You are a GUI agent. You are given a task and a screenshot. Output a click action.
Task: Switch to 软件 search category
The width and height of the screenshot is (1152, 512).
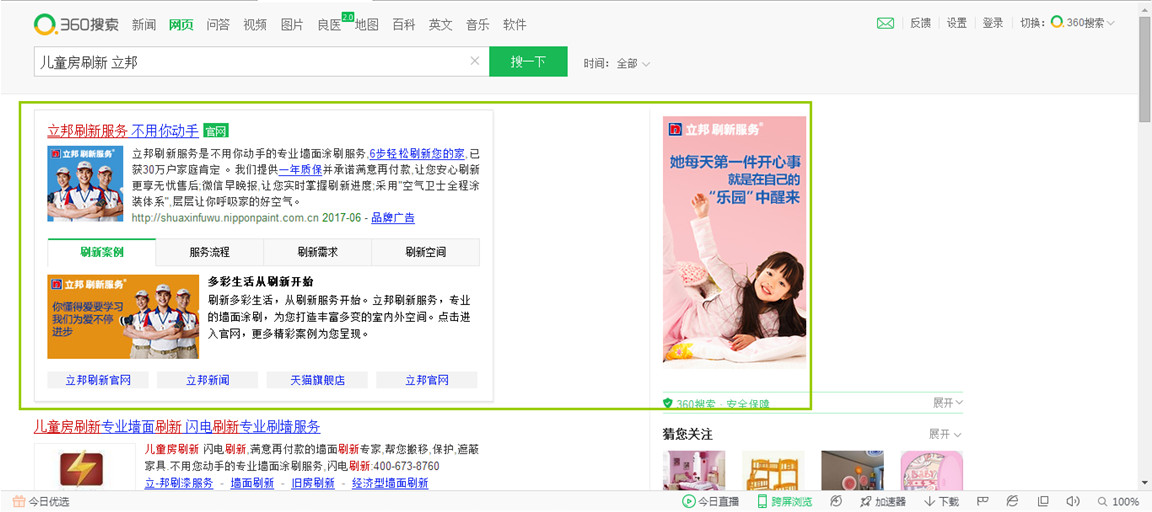click(x=515, y=25)
